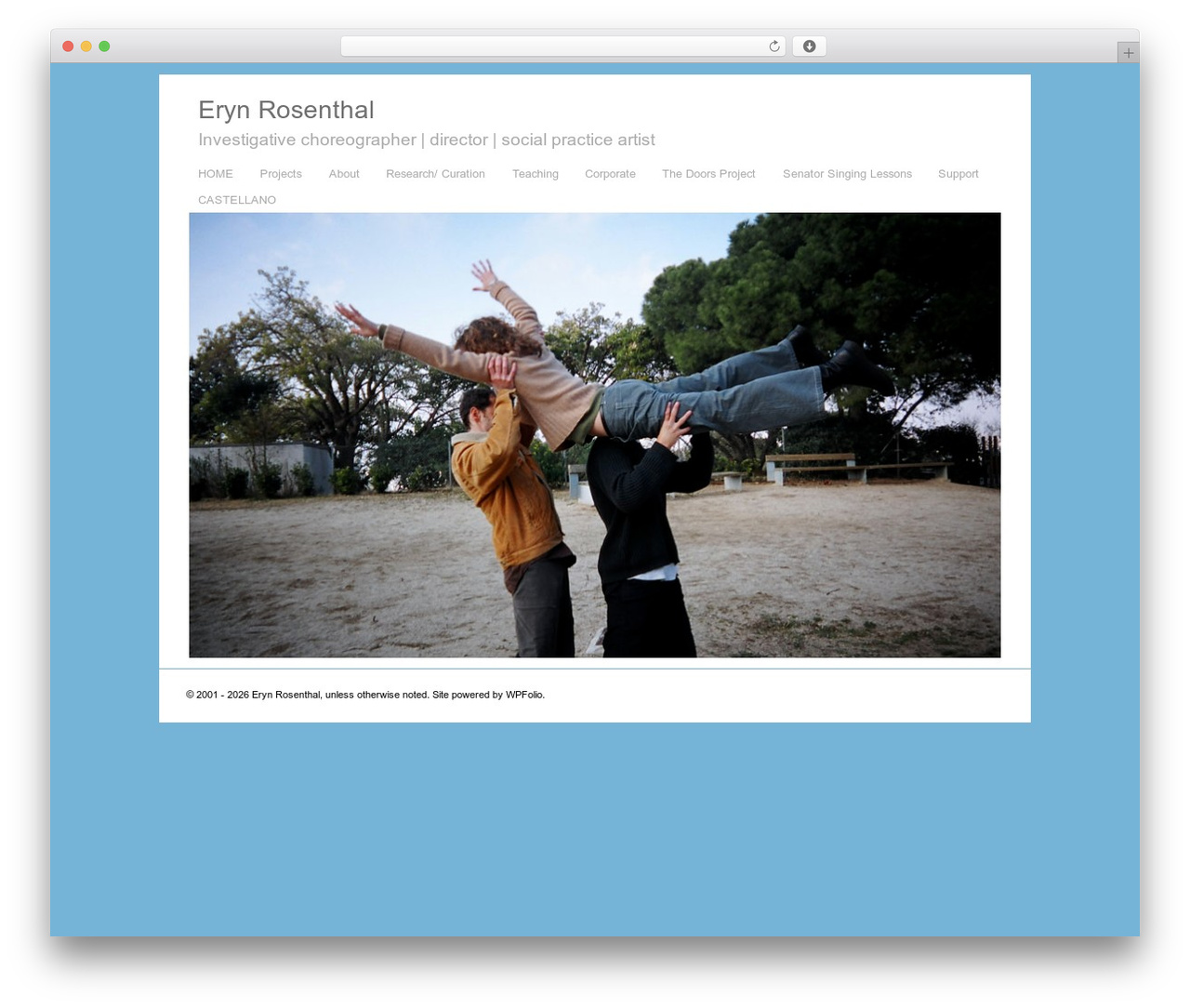
Task: Follow the WPFolio link in footer
Action: point(524,695)
